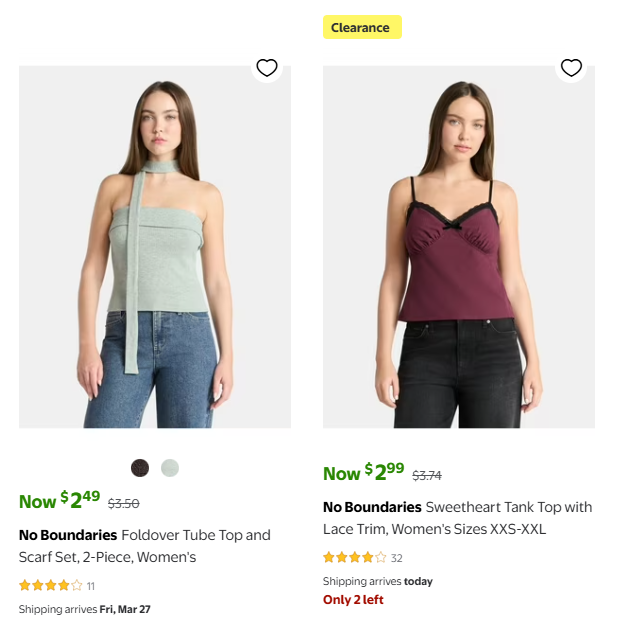View the burgundy tank top product image

click(459, 247)
